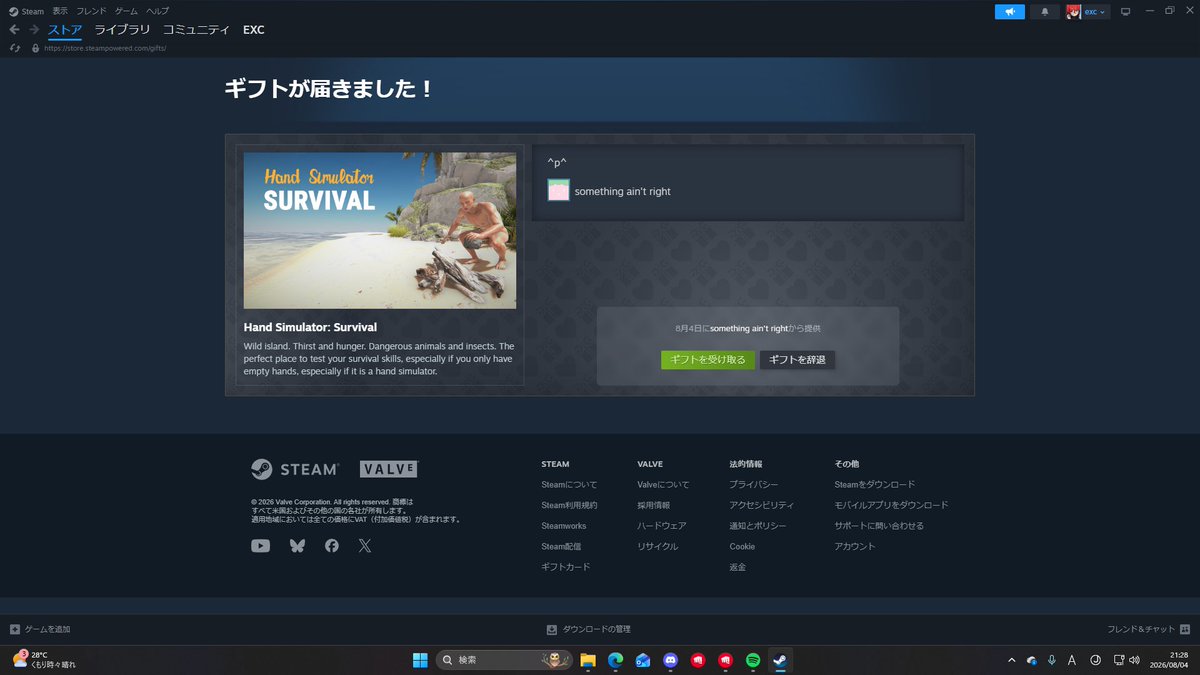Image resolution: width=1200 pixels, height=675 pixels.
Task: Open the サポートに問い合わせる link
Action: tap(879, 526)
